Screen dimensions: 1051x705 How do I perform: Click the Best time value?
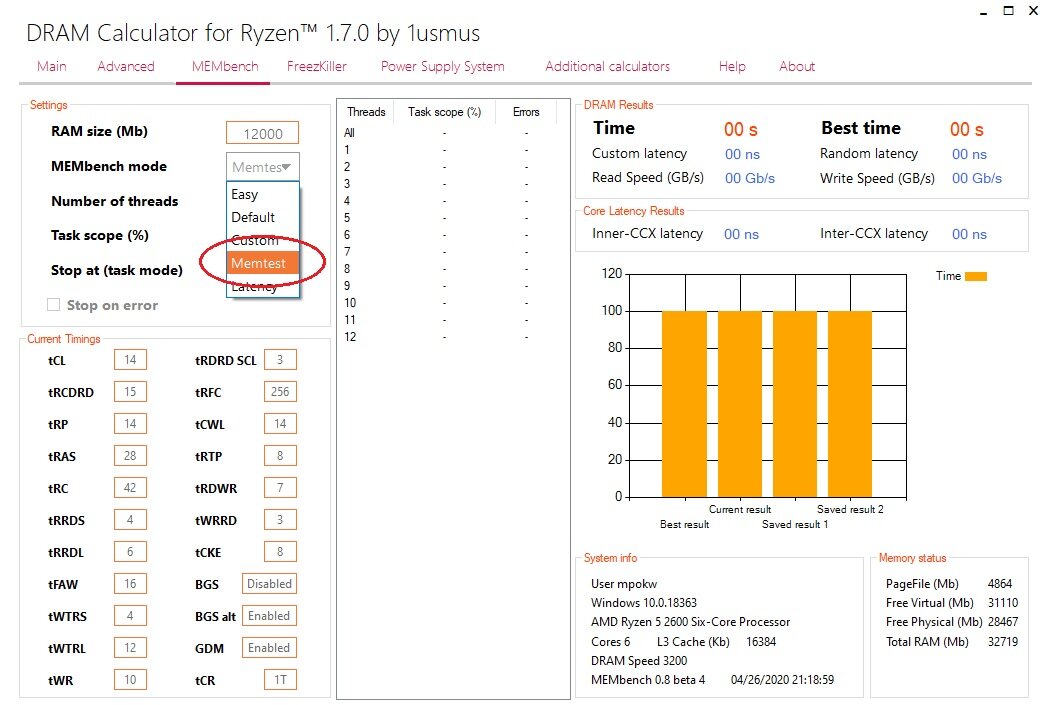[967, 129]
